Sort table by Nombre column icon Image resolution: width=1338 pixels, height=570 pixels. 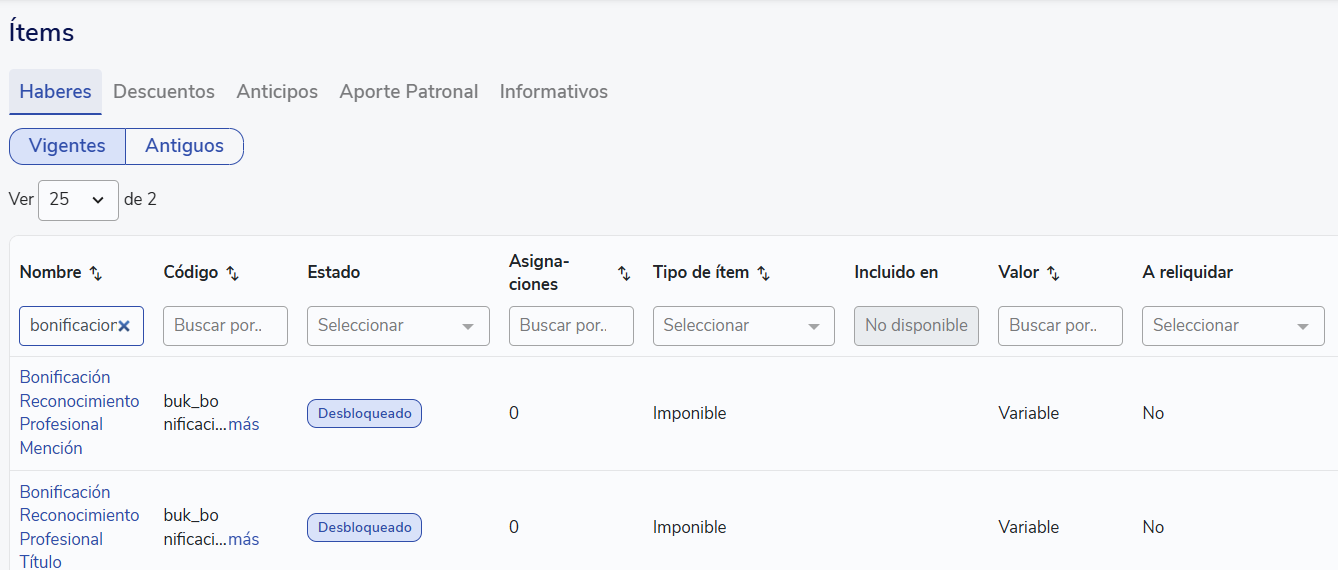[x=96, y=273]
